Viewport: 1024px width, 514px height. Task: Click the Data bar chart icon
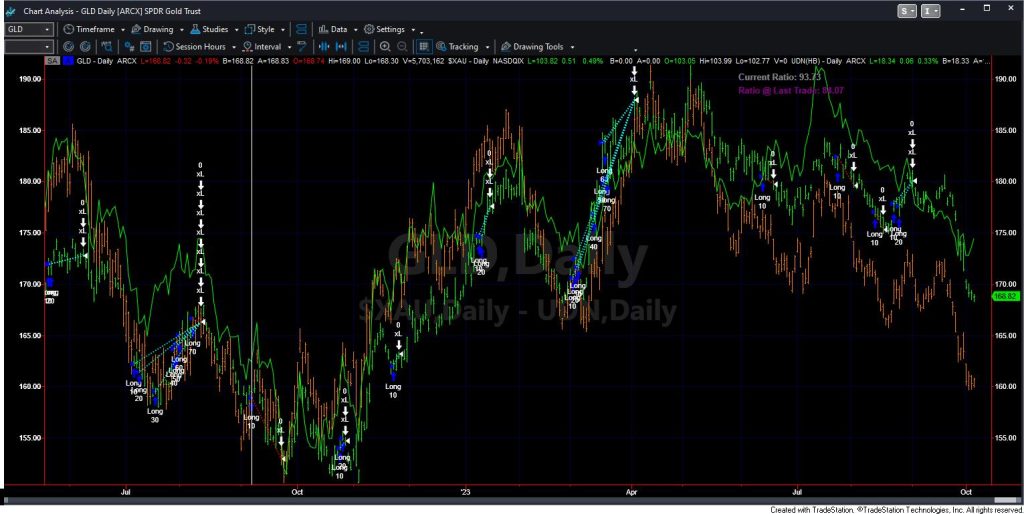click(323, 29)
